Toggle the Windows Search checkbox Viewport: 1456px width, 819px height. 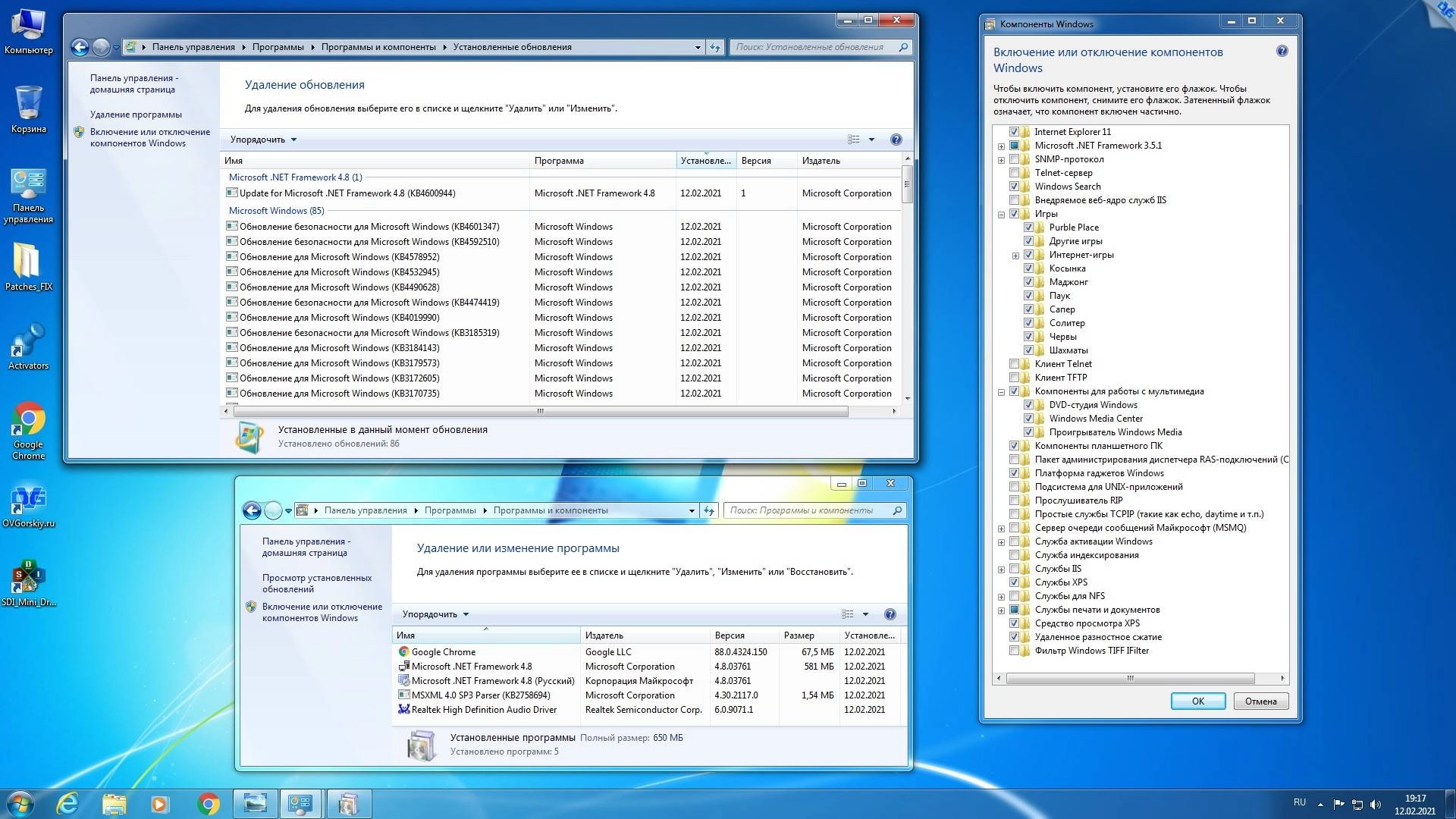tap(1014, 187)
